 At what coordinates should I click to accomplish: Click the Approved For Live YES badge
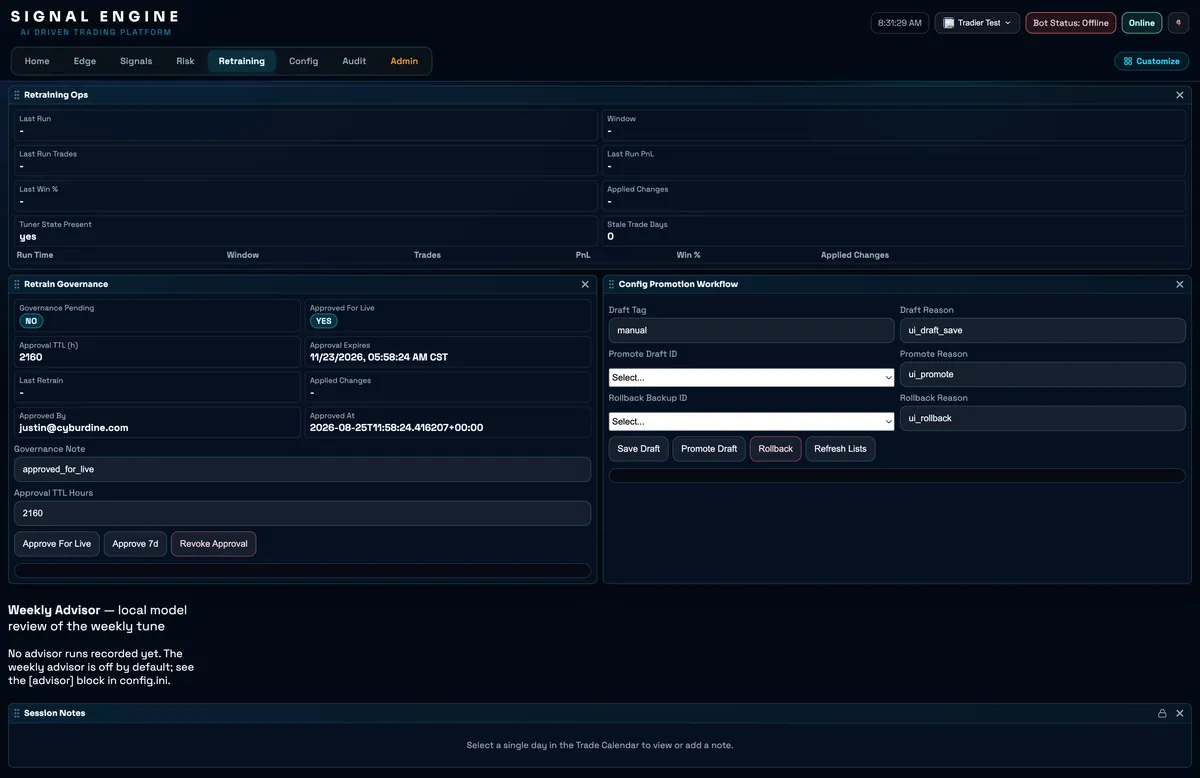click(x=323, y=321)
